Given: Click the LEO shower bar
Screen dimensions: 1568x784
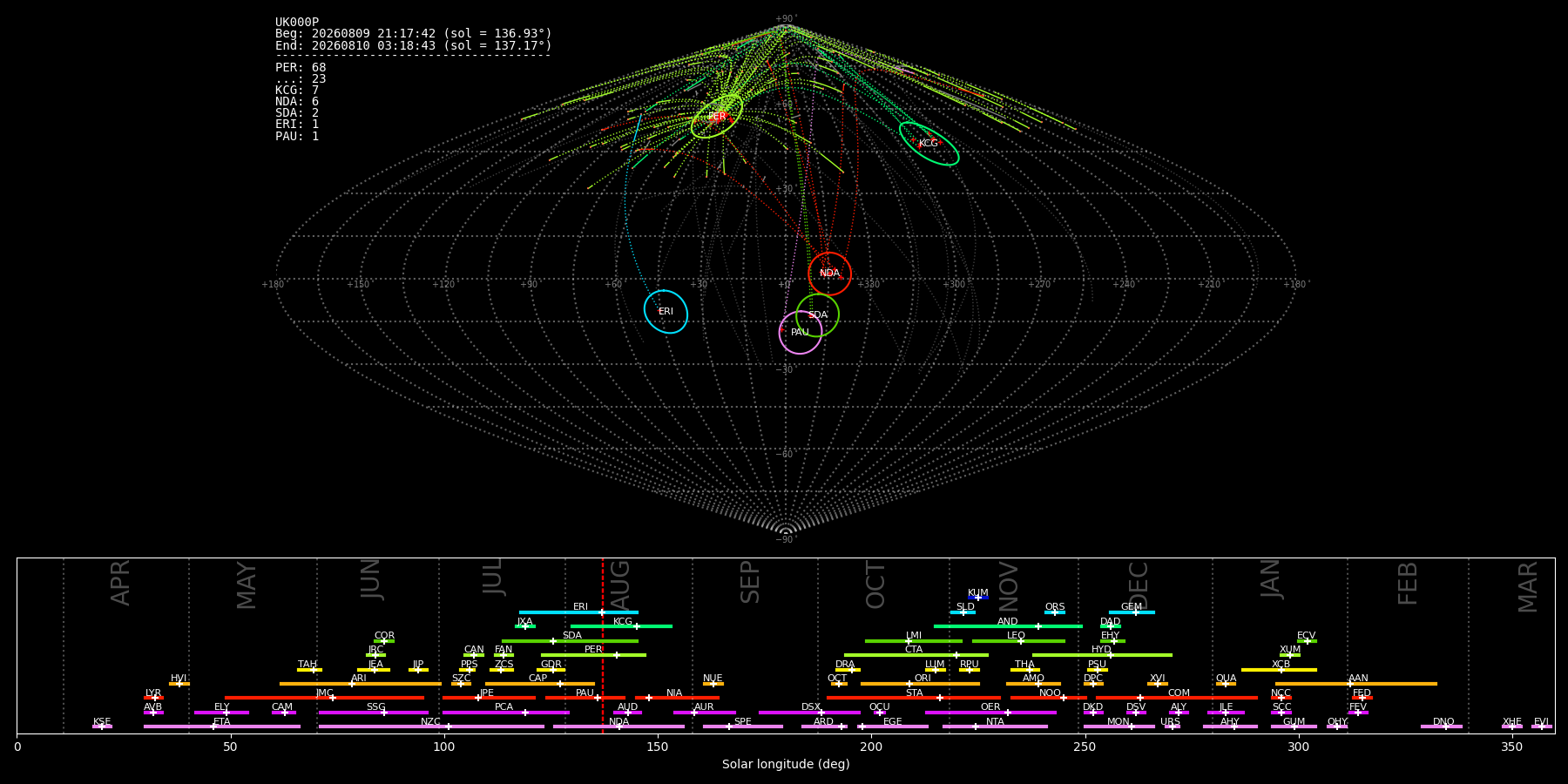Looking at the screenshot, I should [x=1018, y=641].
